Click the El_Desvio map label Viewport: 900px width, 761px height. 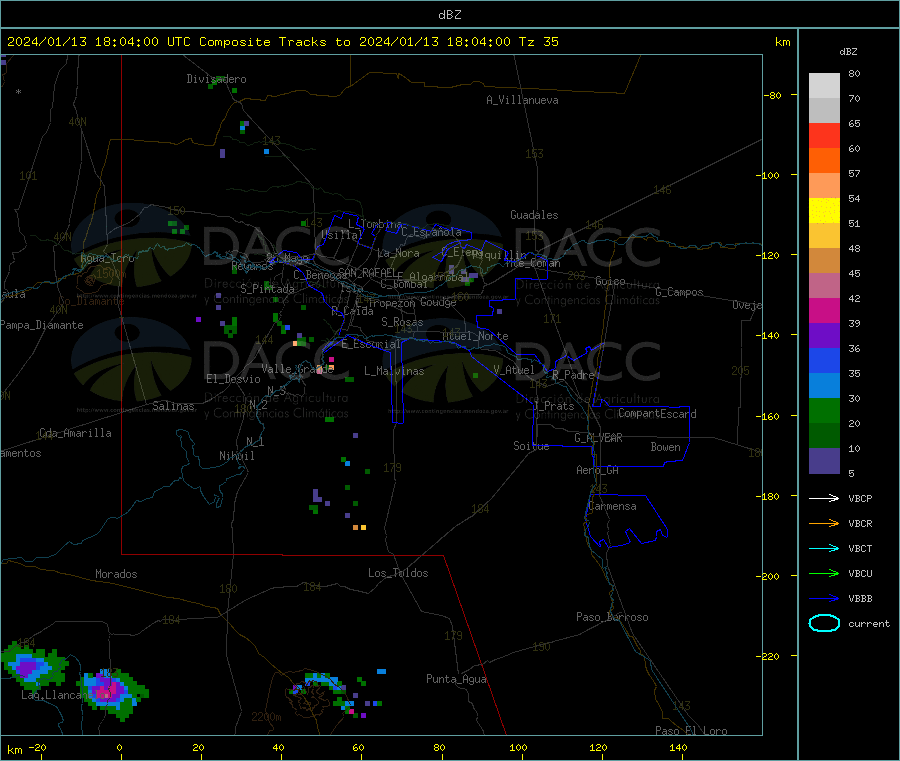tap(234, 379)
